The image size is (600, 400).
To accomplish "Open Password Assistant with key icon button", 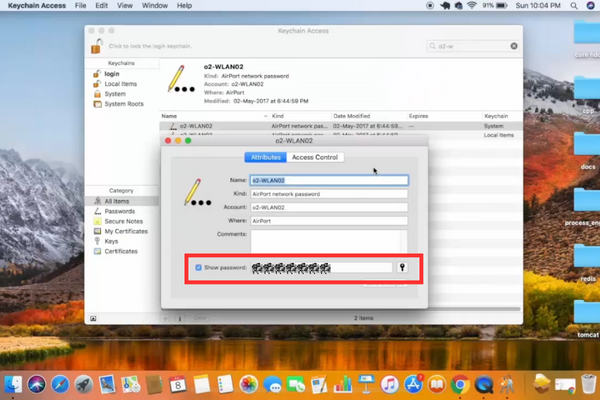I will coord(402,267).
